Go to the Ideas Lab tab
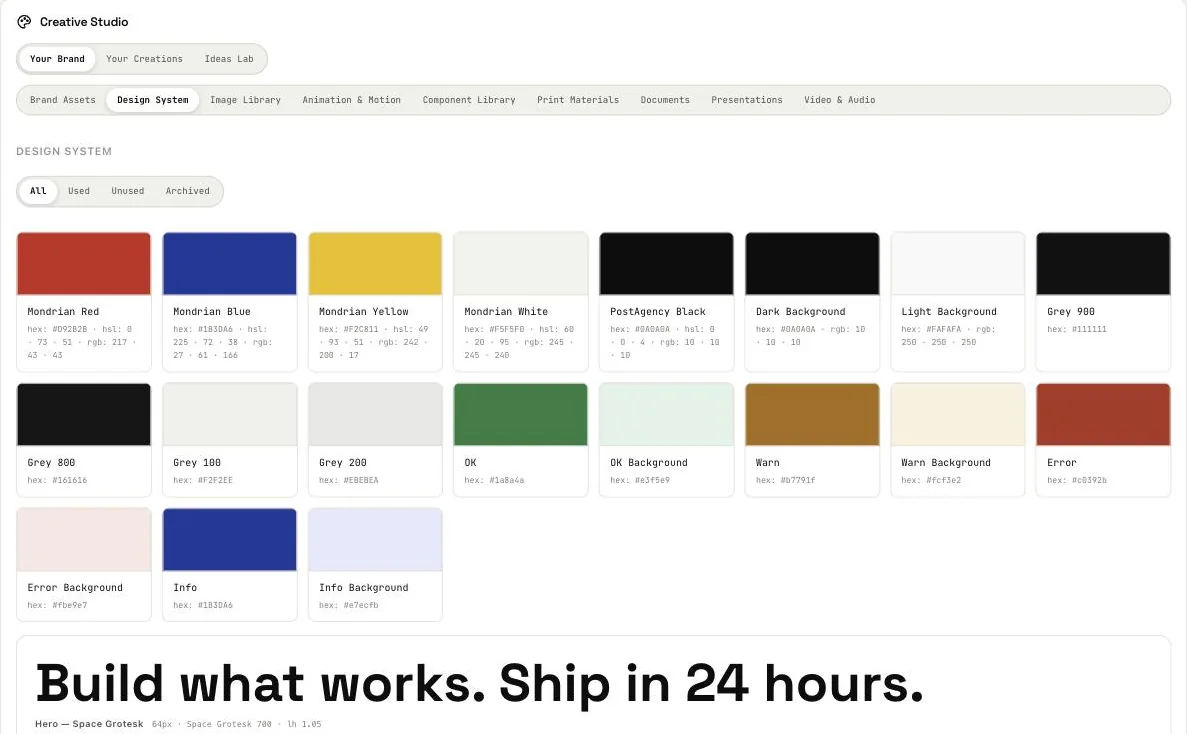The height and width of the screenshot is (734, 1187). (229, 59)
